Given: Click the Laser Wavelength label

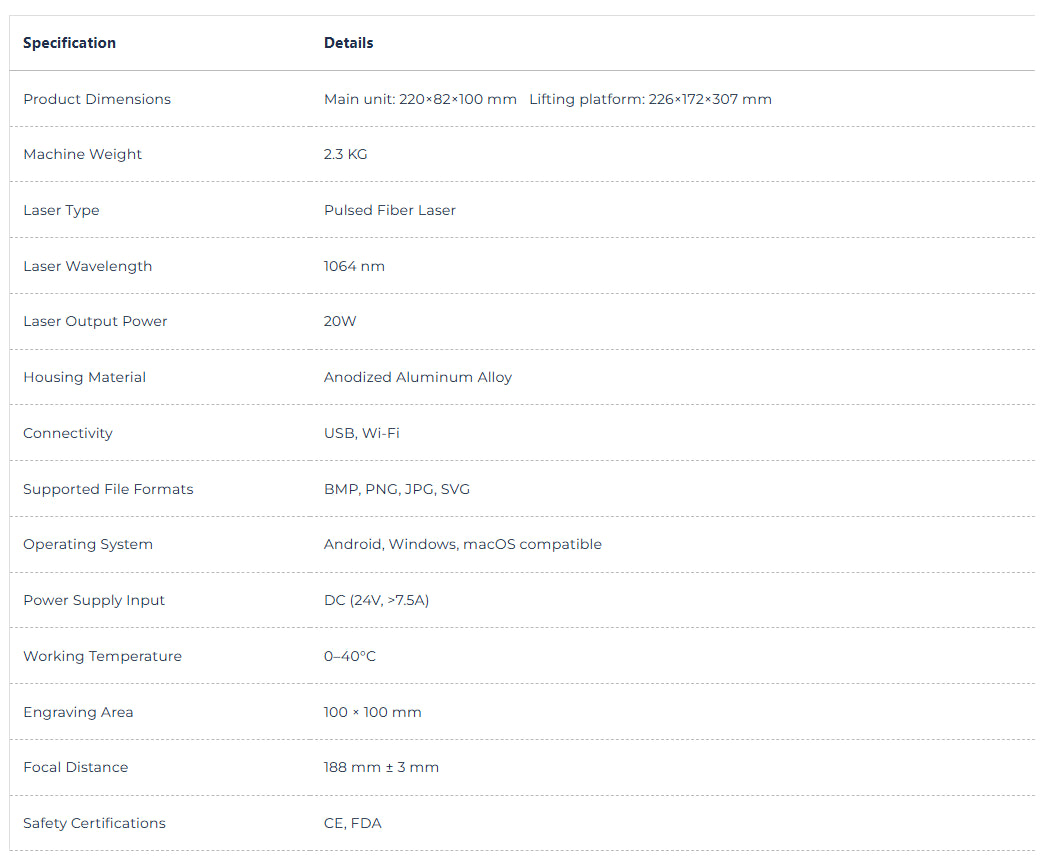Looking at the screenshot, I should click(87, 266).
